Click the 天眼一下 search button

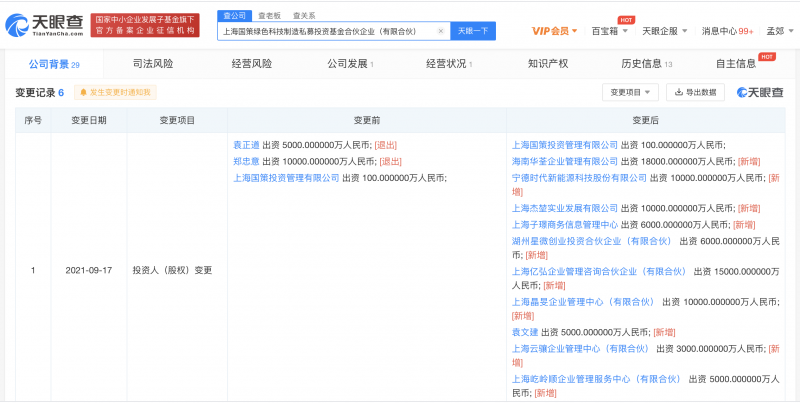[x=473, y=31]
